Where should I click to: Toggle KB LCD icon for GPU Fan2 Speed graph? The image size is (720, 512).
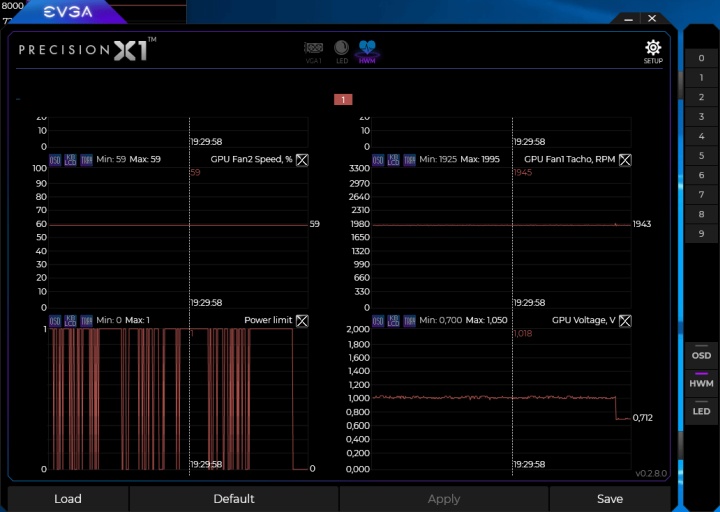click(x=70, y=160)
